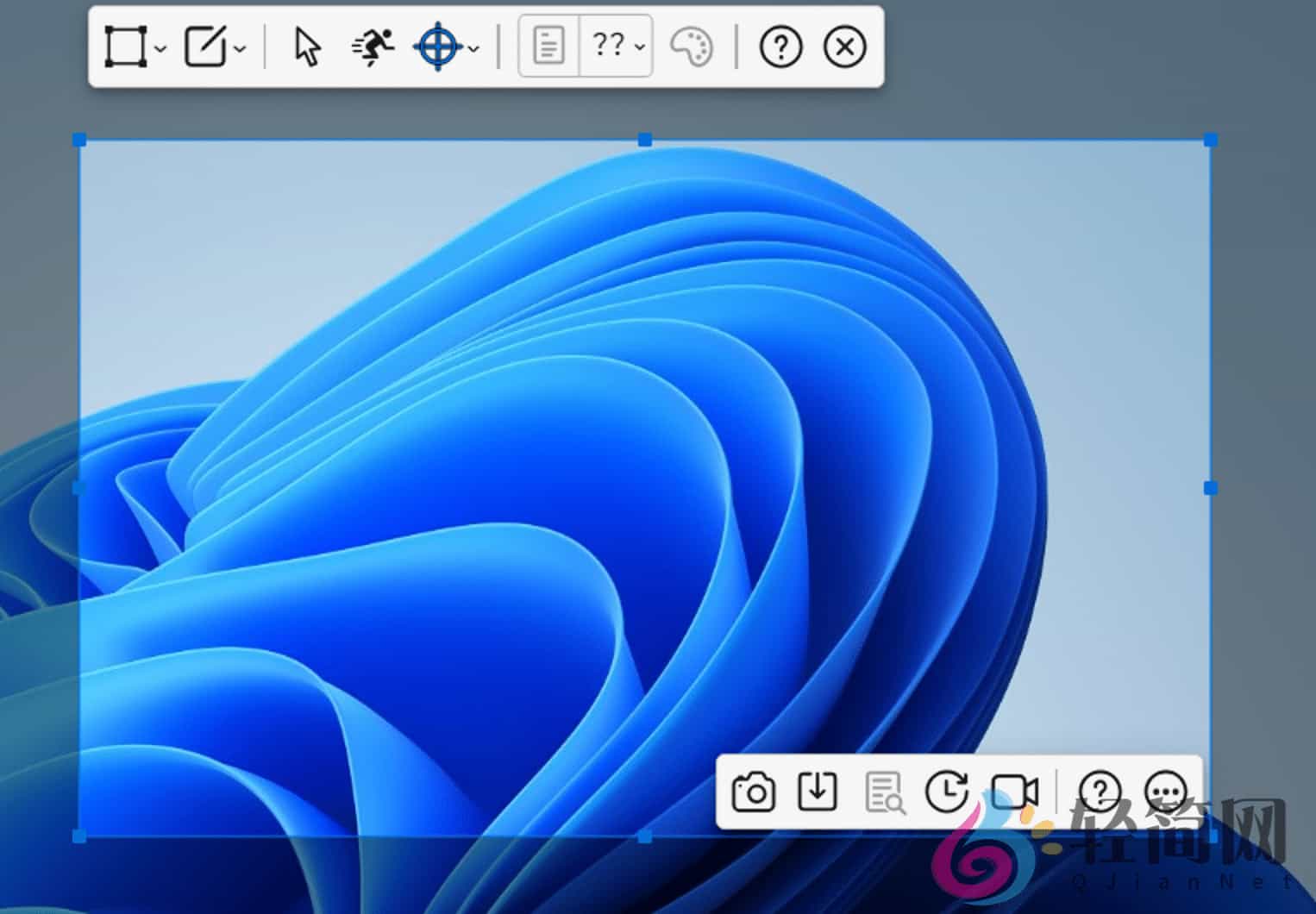Close the top capture toolbar
1316x914 pixels.
[844, 47]
